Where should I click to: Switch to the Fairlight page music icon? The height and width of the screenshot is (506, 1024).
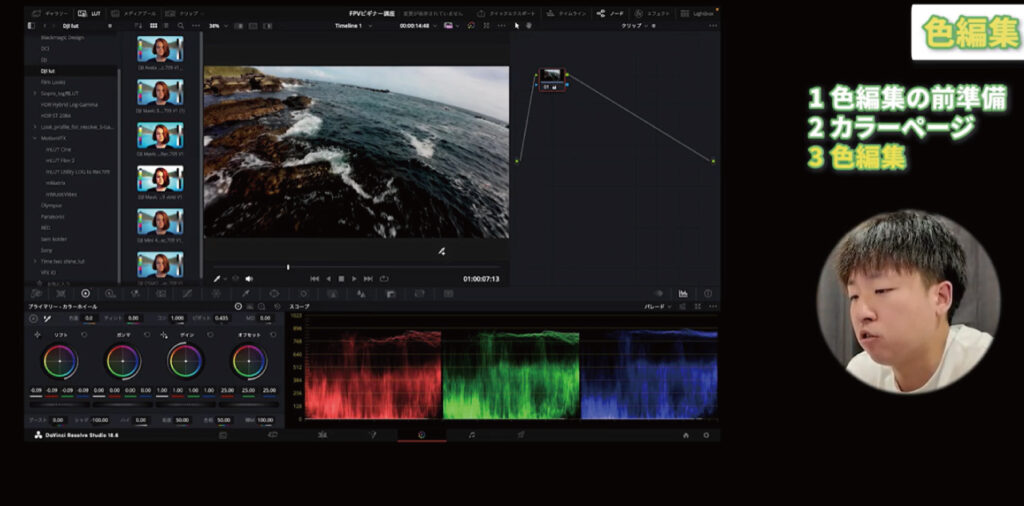pyautogui.click(x=472, y=435)
